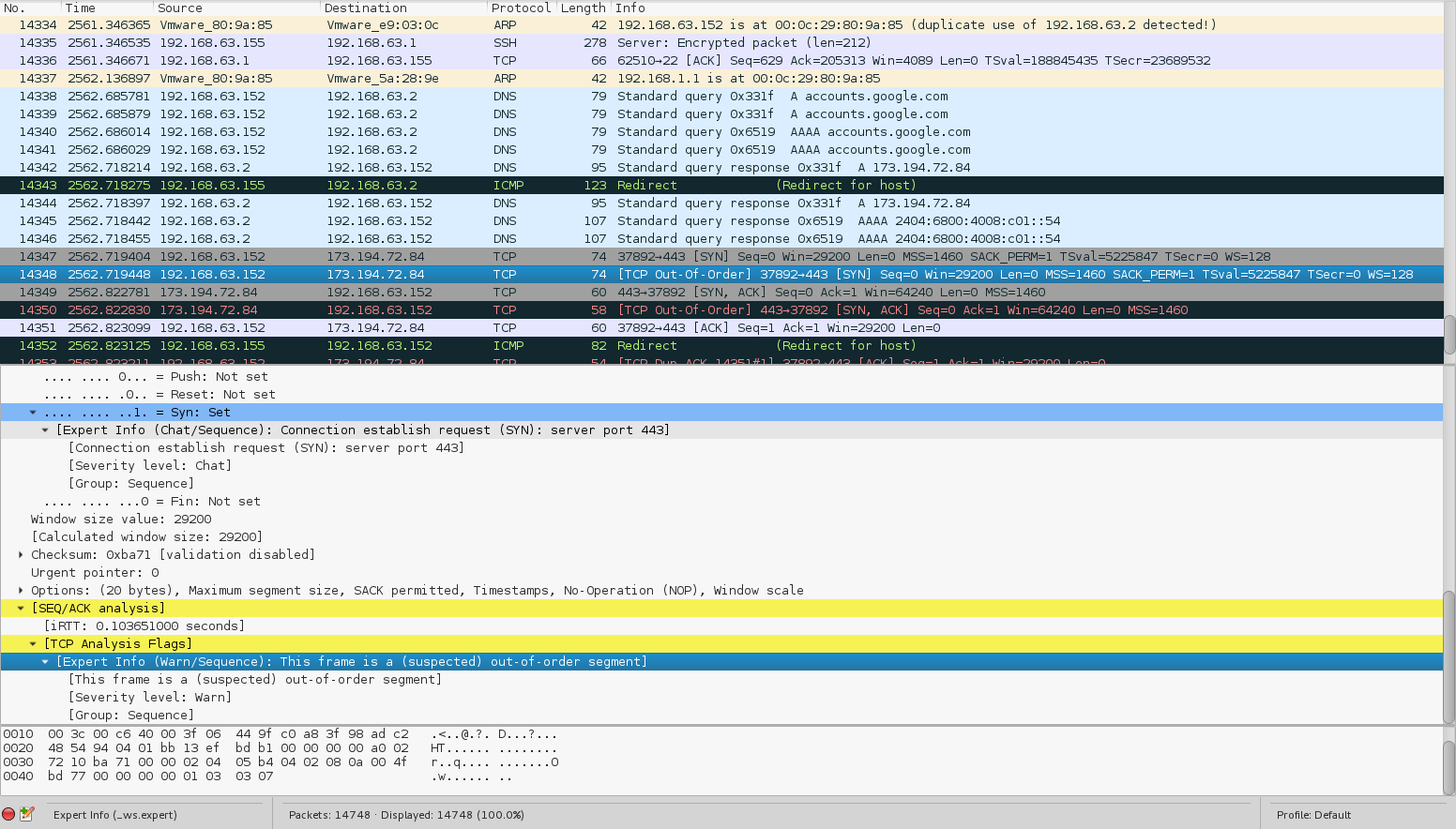Select '[Severity level: Warn]' line

(149, 698)
